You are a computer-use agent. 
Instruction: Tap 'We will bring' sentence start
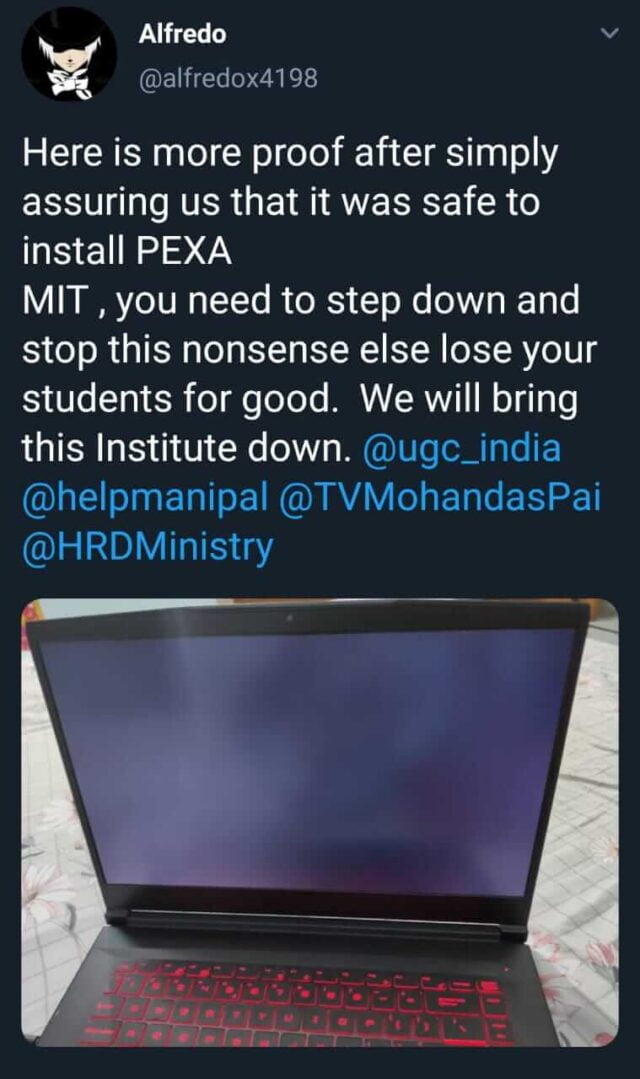click(469, 400)
